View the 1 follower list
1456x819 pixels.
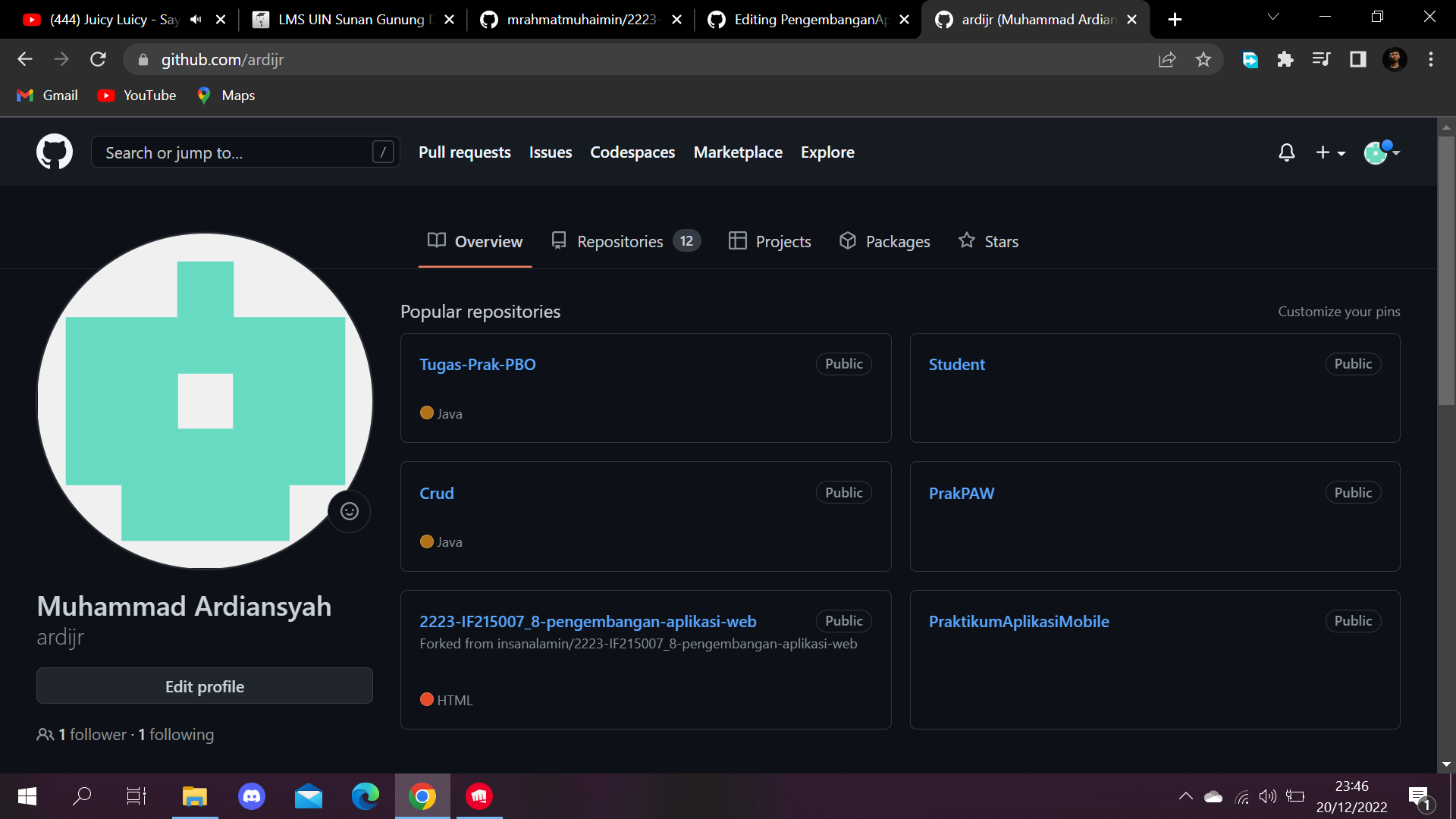(x=93, y=735)
